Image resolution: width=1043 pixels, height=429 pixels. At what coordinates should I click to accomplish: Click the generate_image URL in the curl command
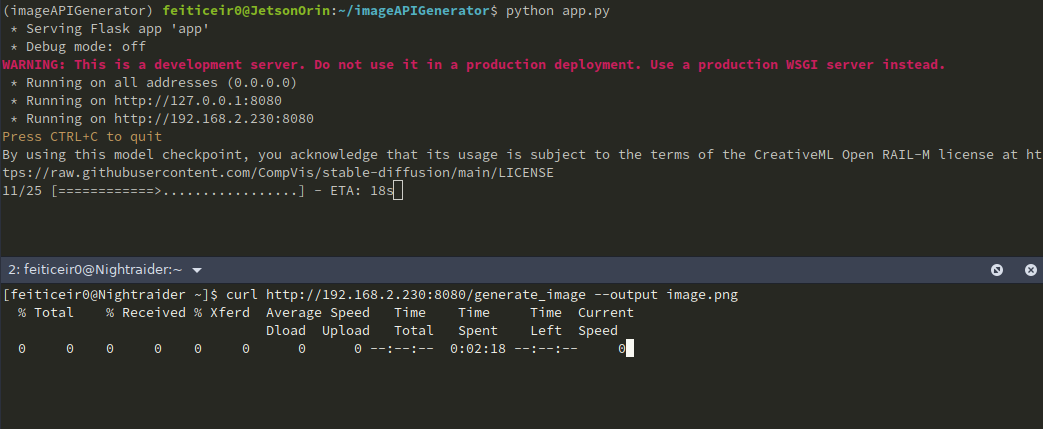[426, 294]
